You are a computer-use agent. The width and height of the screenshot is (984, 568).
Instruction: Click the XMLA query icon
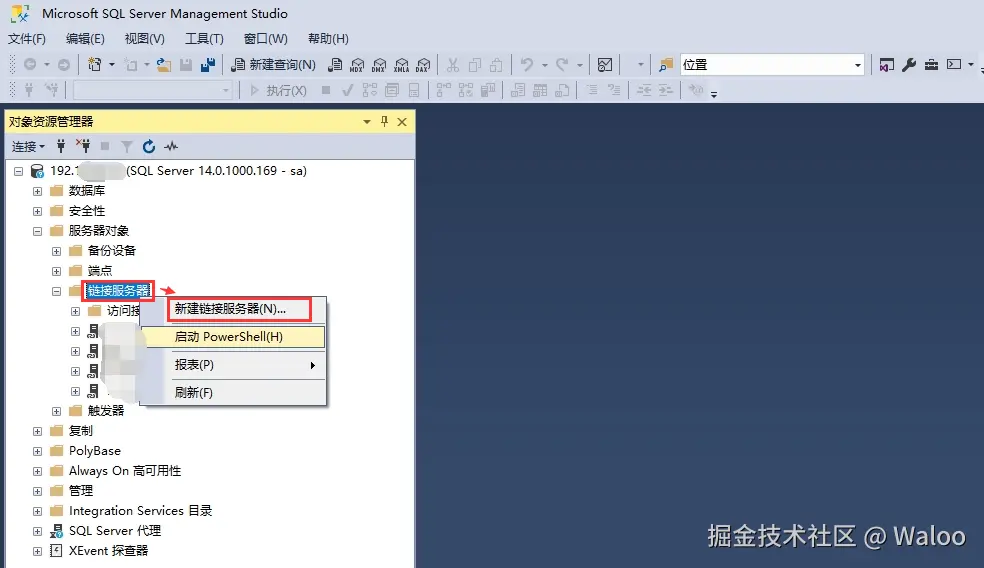(x=402, y=65)
